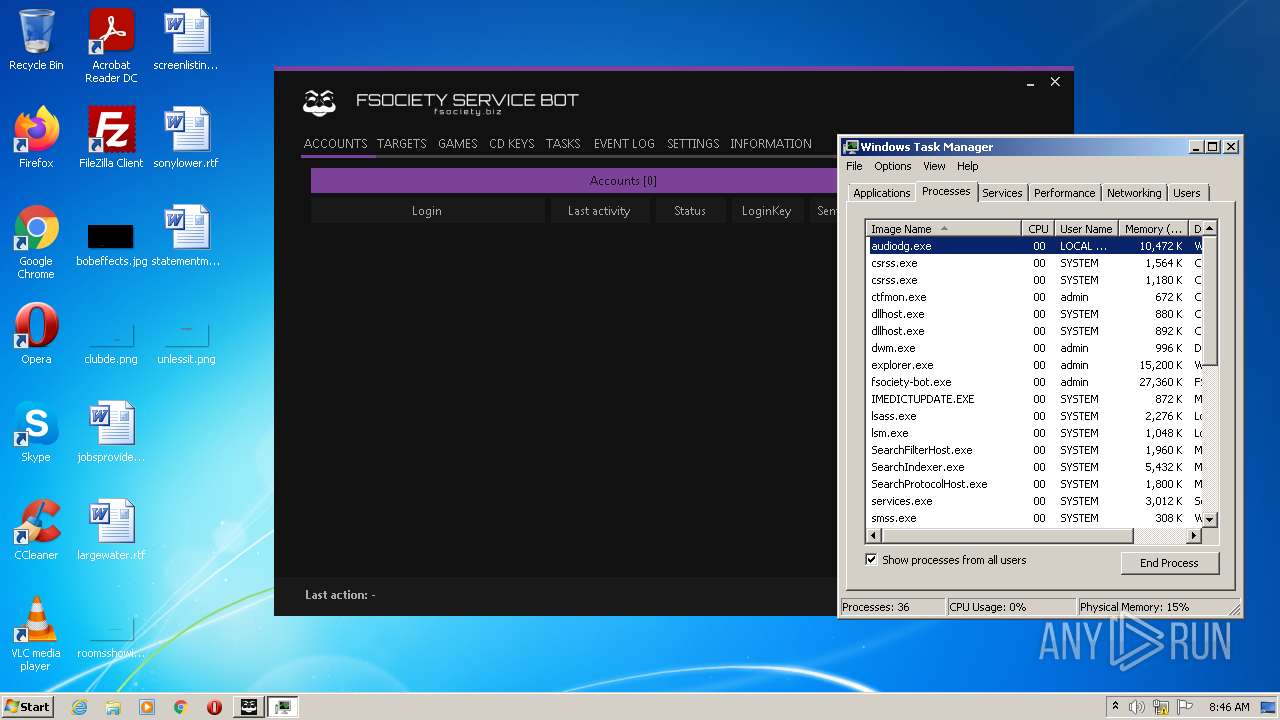
Task: Launch Opera desktop icon
Action: pos(36,334)
